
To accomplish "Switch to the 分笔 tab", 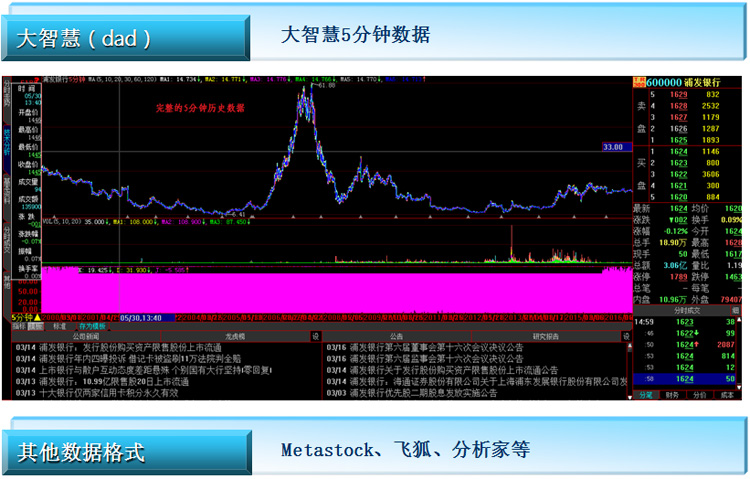I will tap(646, 395).
